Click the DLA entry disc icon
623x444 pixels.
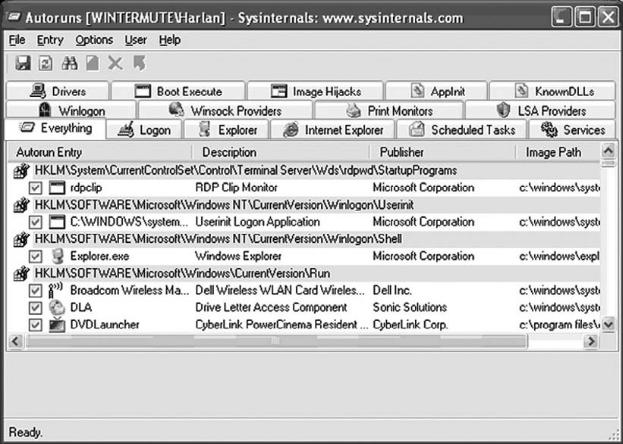tap(57, 307)
